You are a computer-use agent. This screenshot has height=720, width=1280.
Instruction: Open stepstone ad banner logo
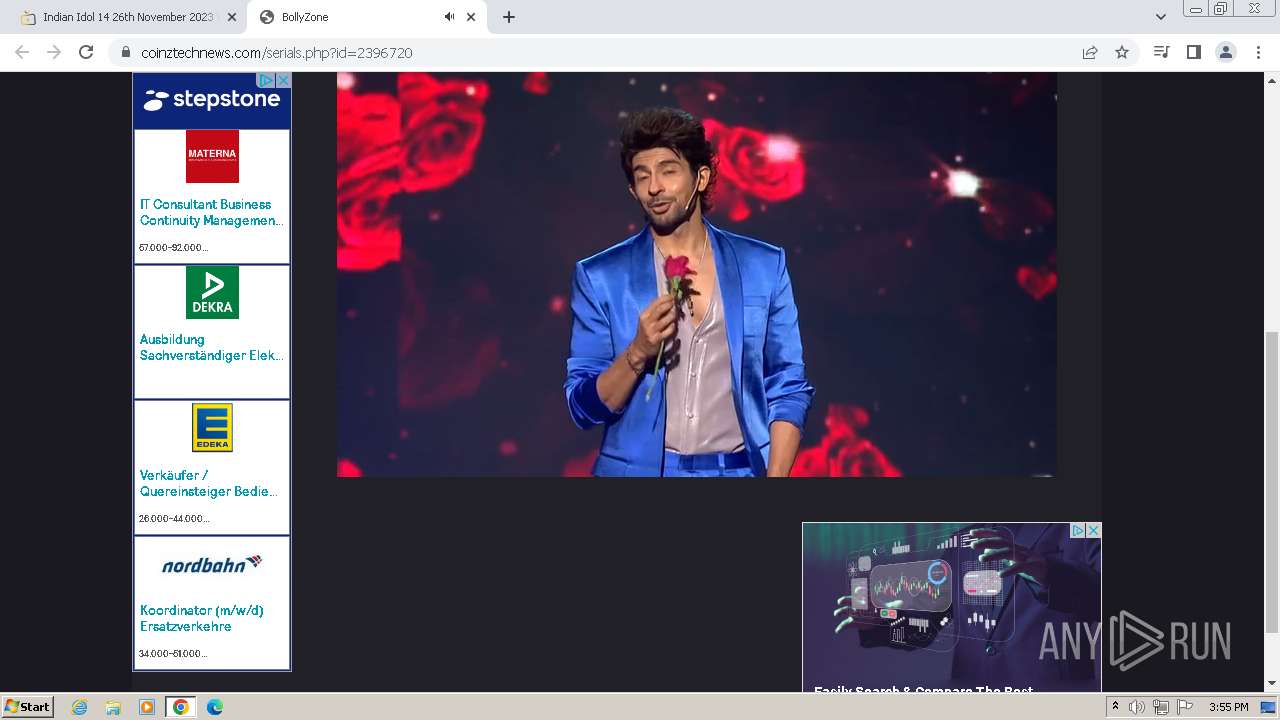pyautogui.click(x=212, y=100)
